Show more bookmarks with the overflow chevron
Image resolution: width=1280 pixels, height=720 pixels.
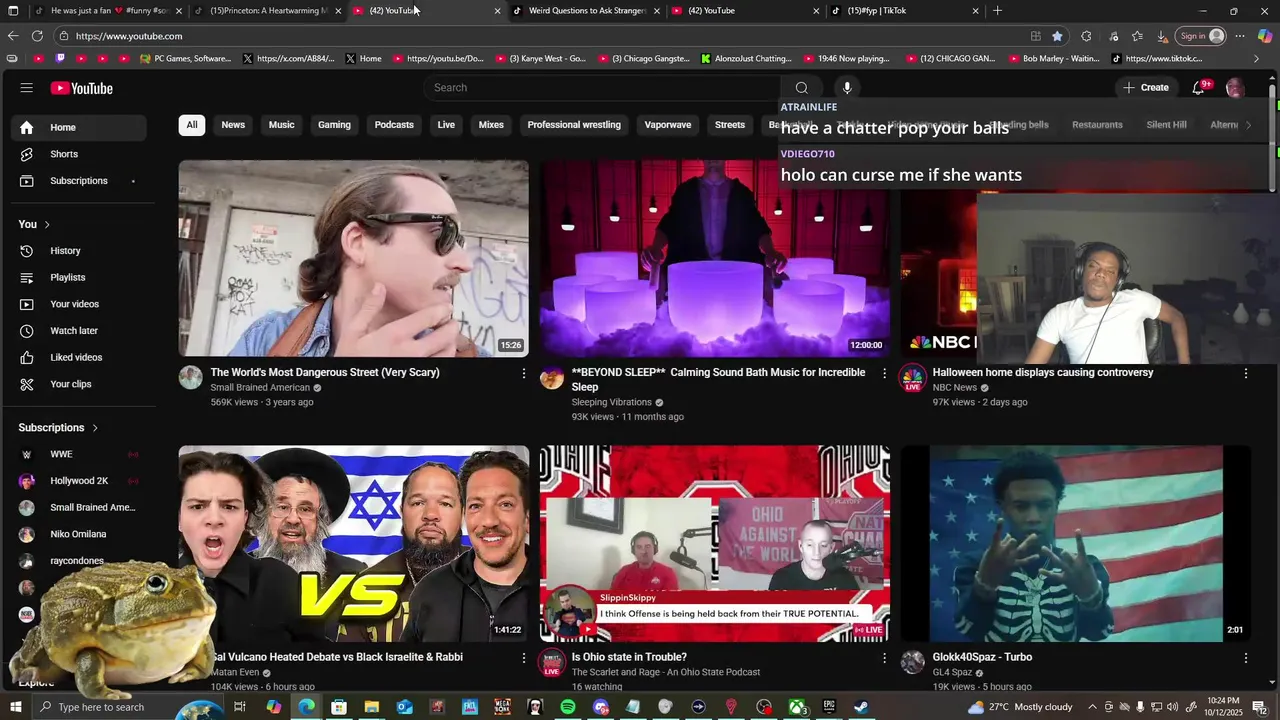[x=1257, y=59]
